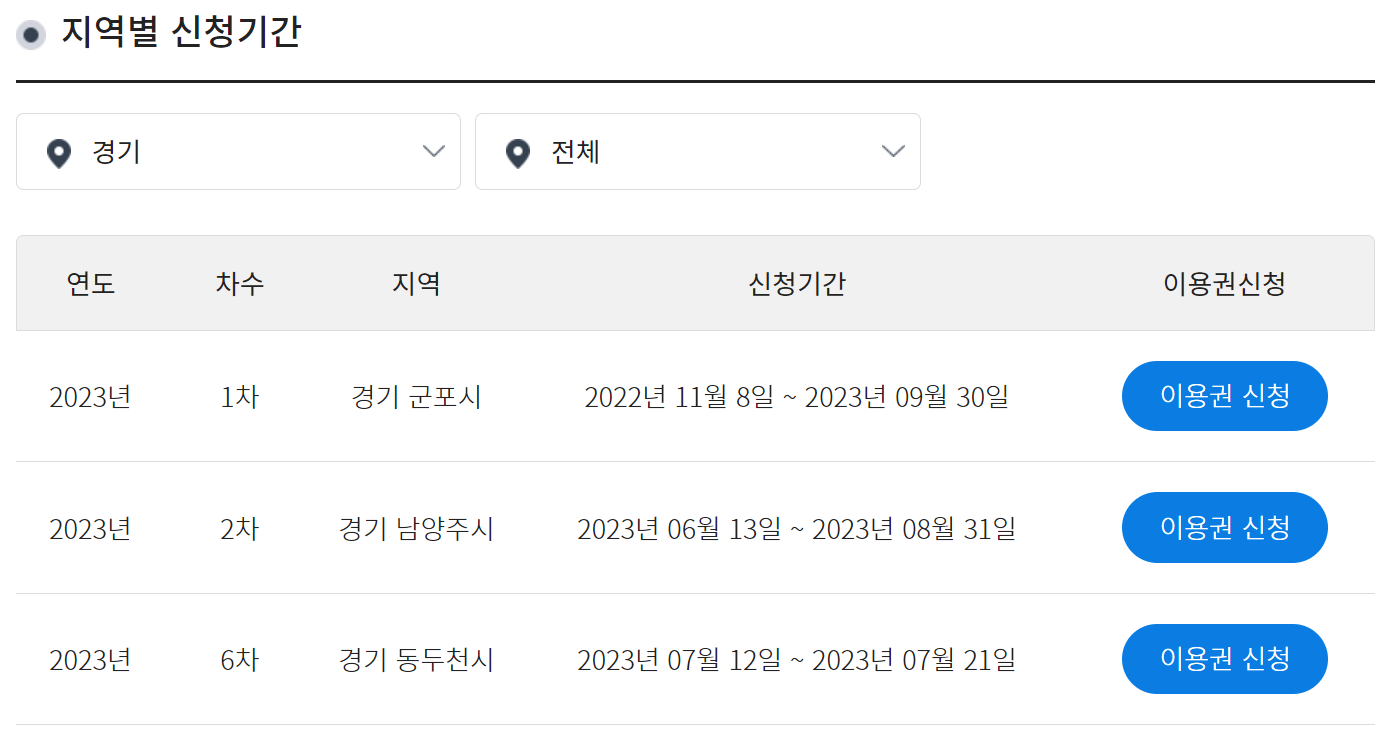Viewport: 1380px width, 737px height.
Task: Open the 전체 district dropdown
Action: coord(698,151)
